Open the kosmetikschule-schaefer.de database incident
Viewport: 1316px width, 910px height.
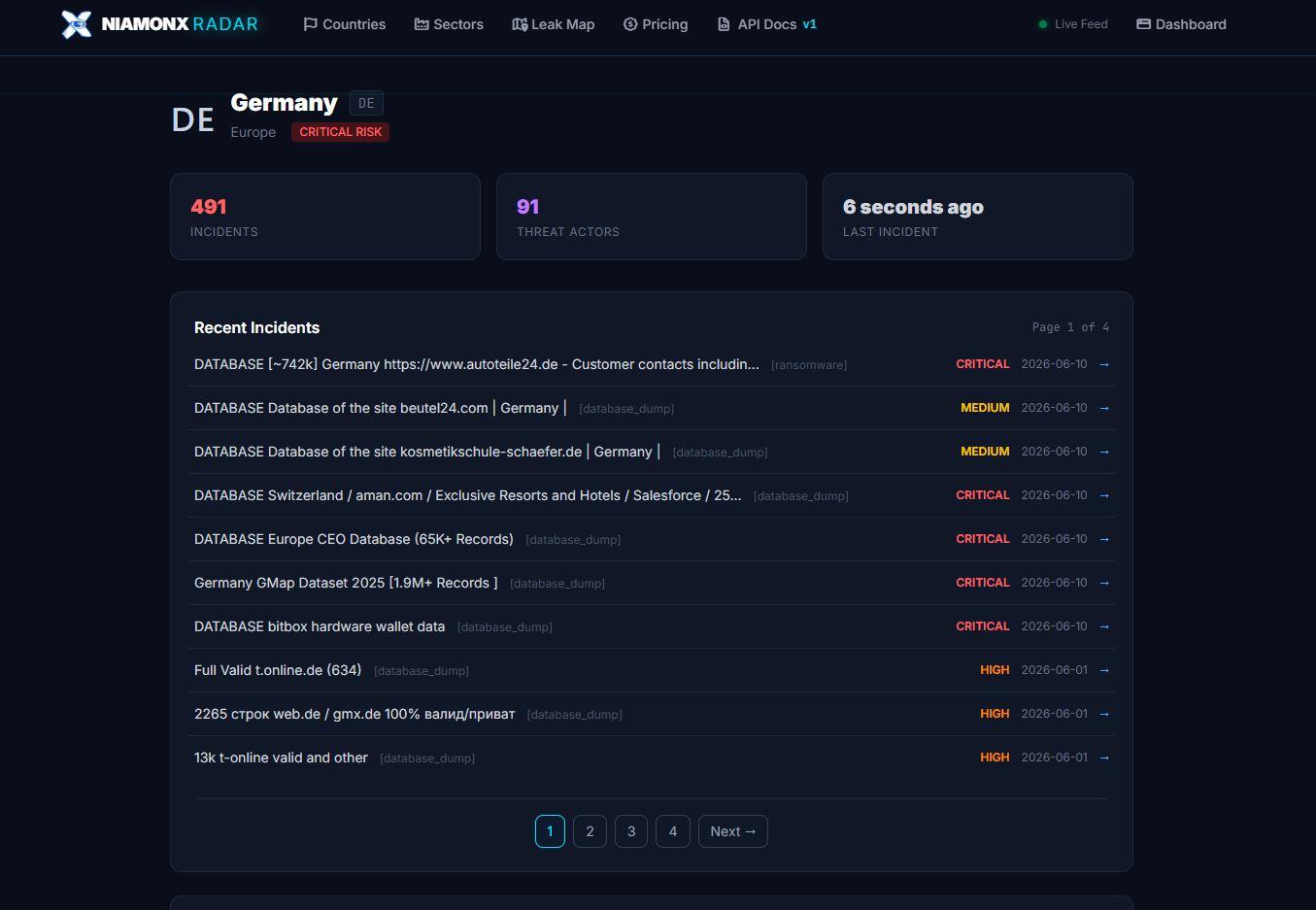(x=427, y=452)
